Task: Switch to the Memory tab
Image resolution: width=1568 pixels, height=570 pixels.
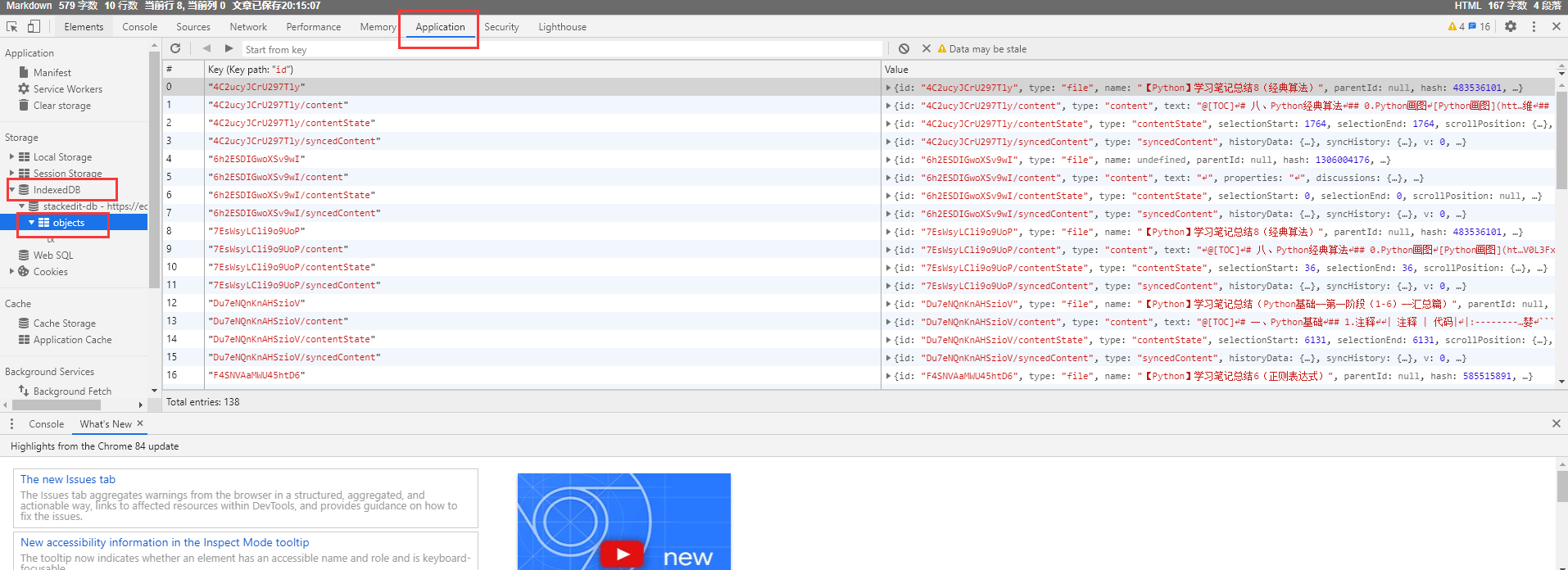Action: [378, 26]
